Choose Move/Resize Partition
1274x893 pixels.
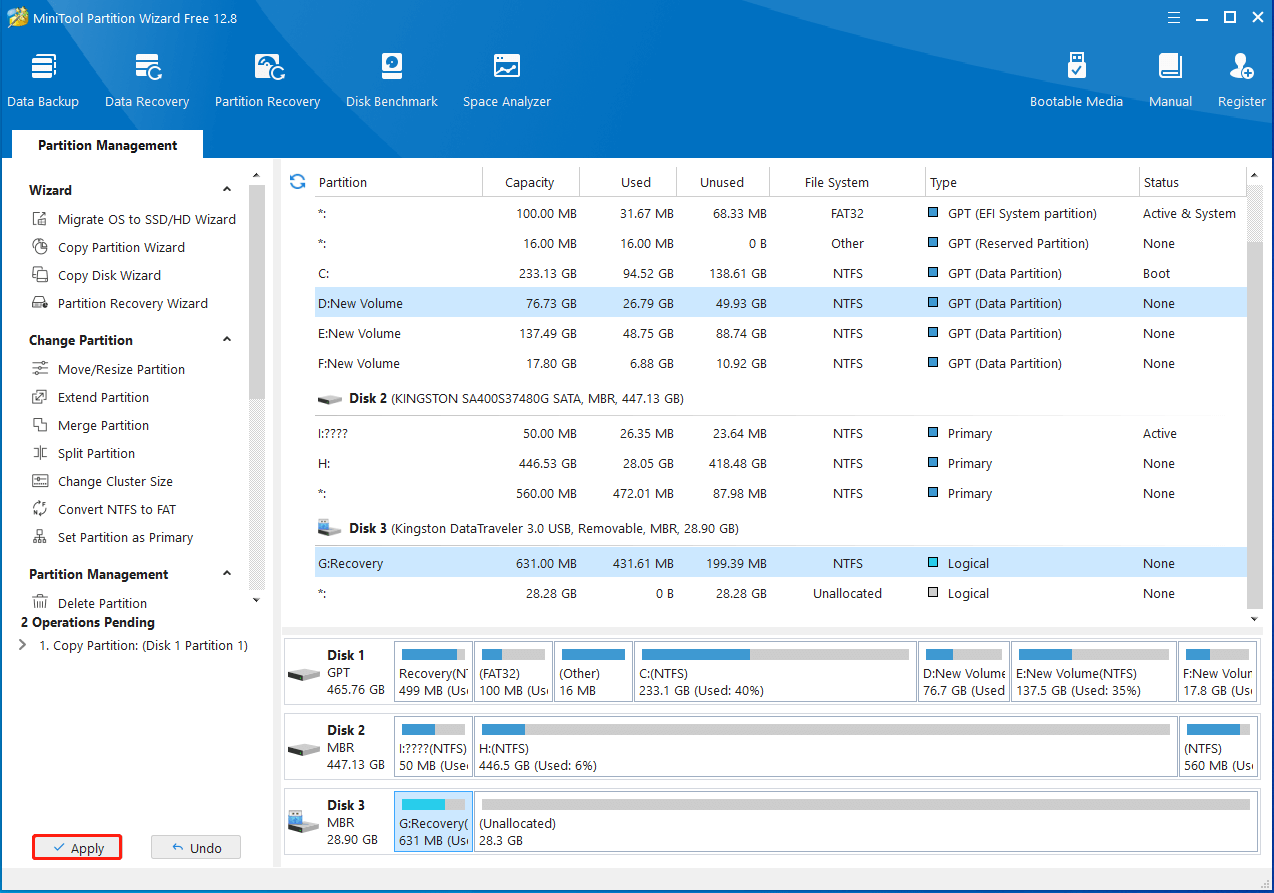[x=109, y=369]
